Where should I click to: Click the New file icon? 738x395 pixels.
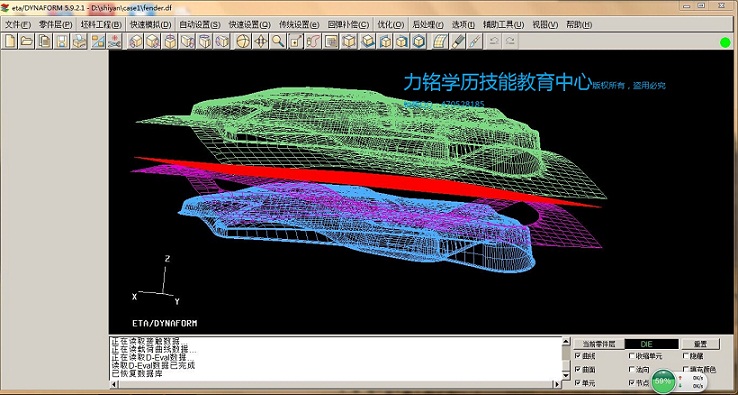(10, 41)
